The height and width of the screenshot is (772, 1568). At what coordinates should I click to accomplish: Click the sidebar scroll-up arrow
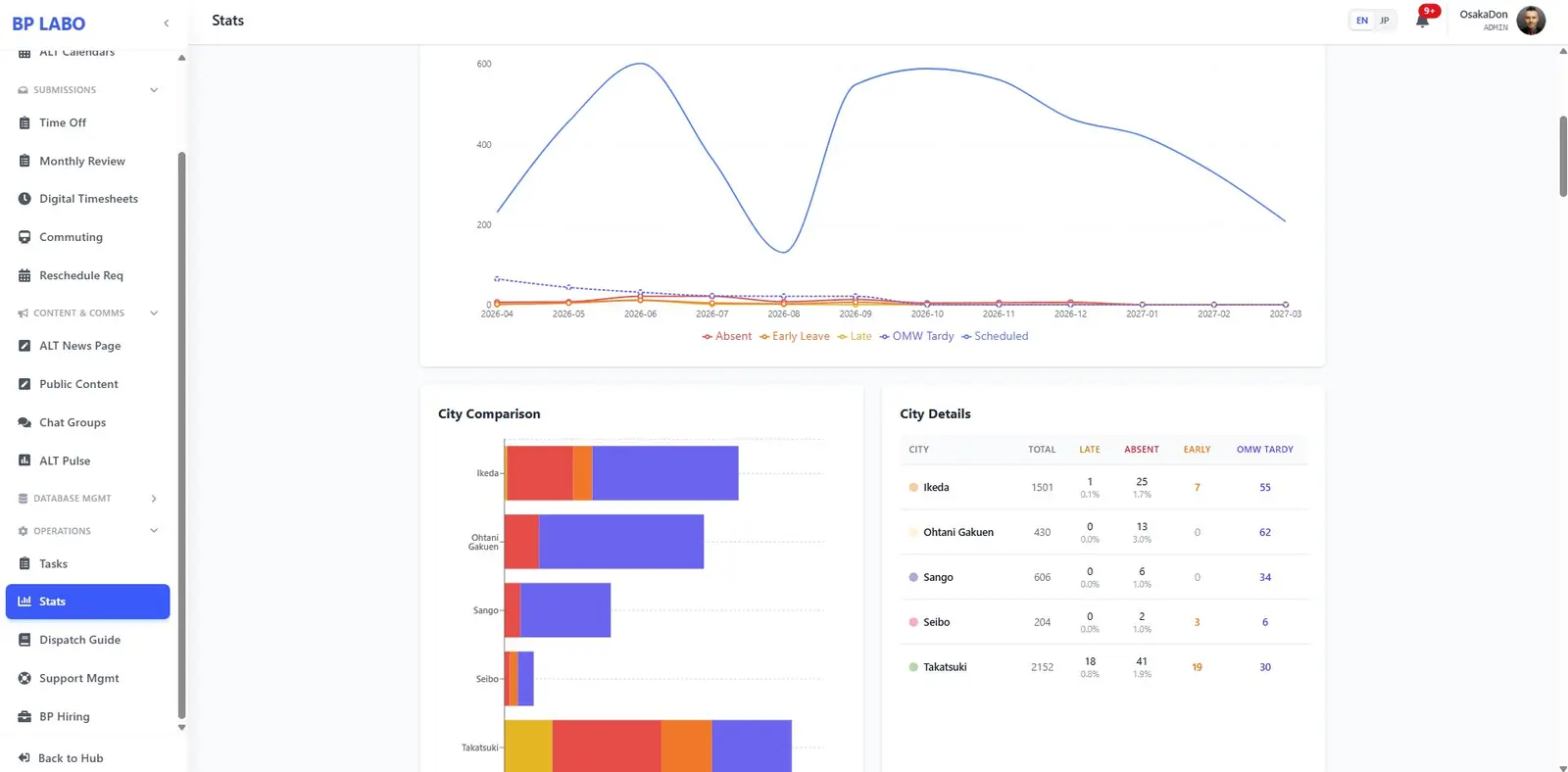tap(181, 58)
